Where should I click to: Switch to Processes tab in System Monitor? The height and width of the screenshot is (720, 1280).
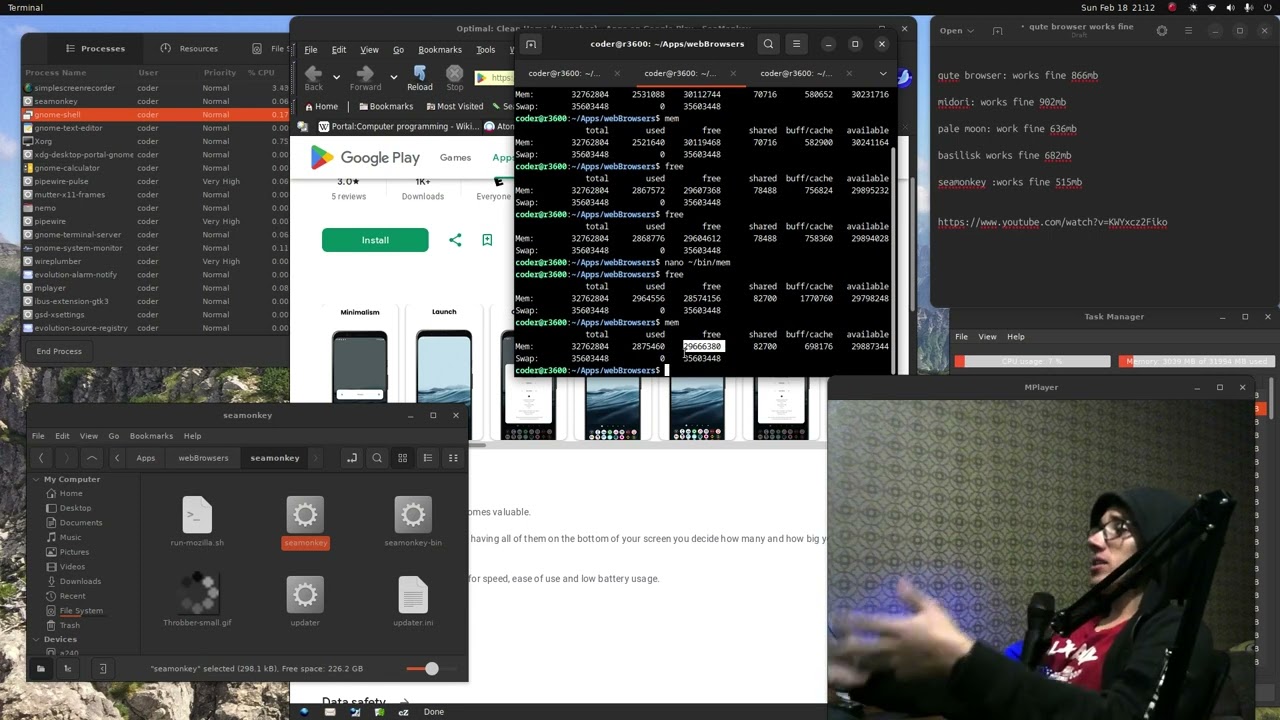pos(95,48)
